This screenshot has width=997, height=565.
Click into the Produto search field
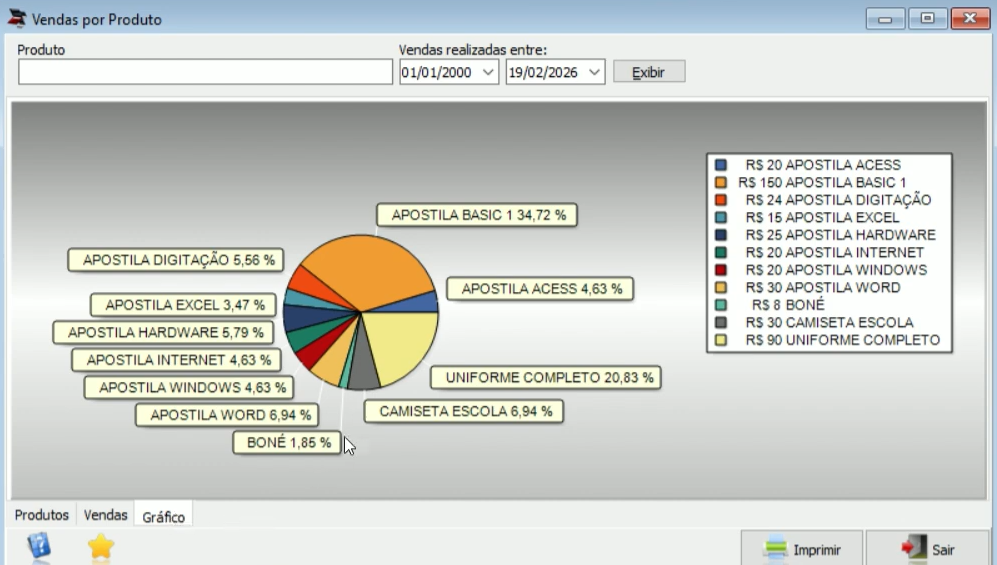(205, 72)
